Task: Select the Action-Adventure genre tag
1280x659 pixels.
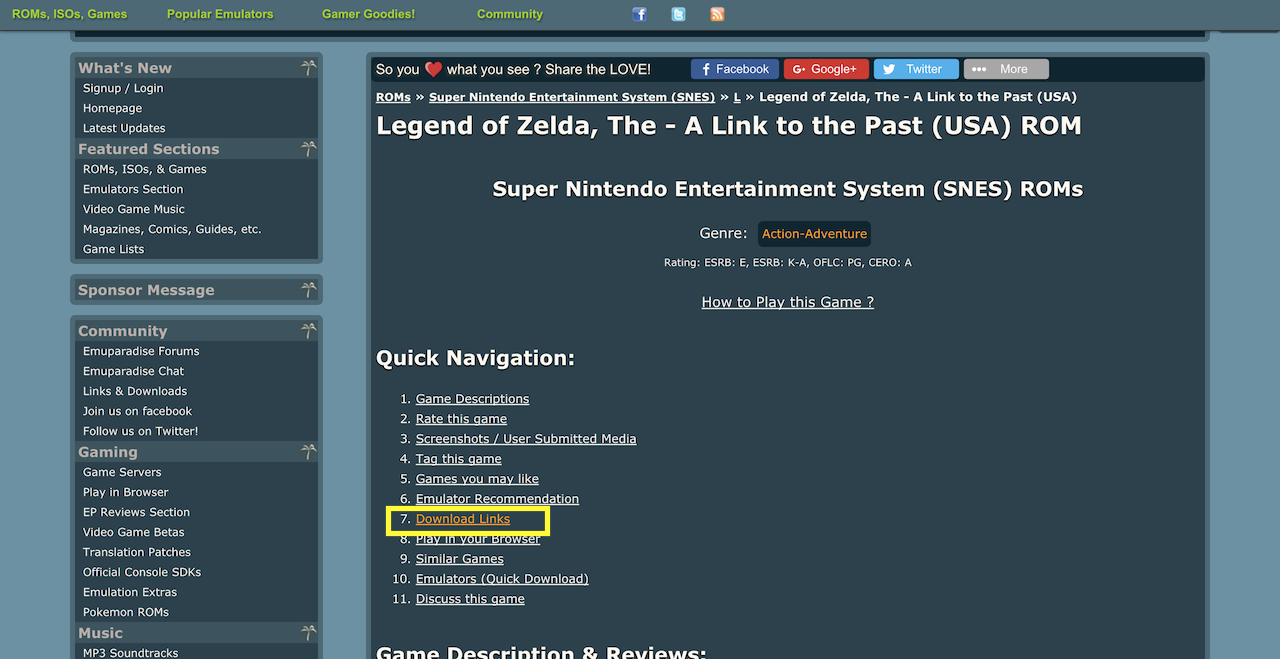Action: point(814,234)
